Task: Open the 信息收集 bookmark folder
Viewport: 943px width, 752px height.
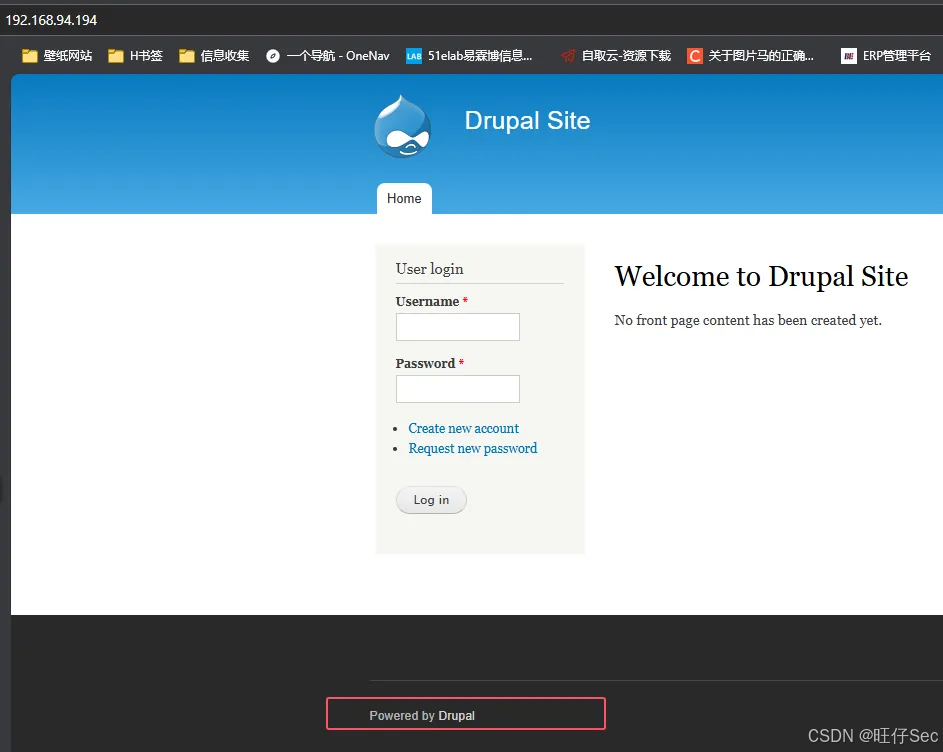Action: point(214,56)
